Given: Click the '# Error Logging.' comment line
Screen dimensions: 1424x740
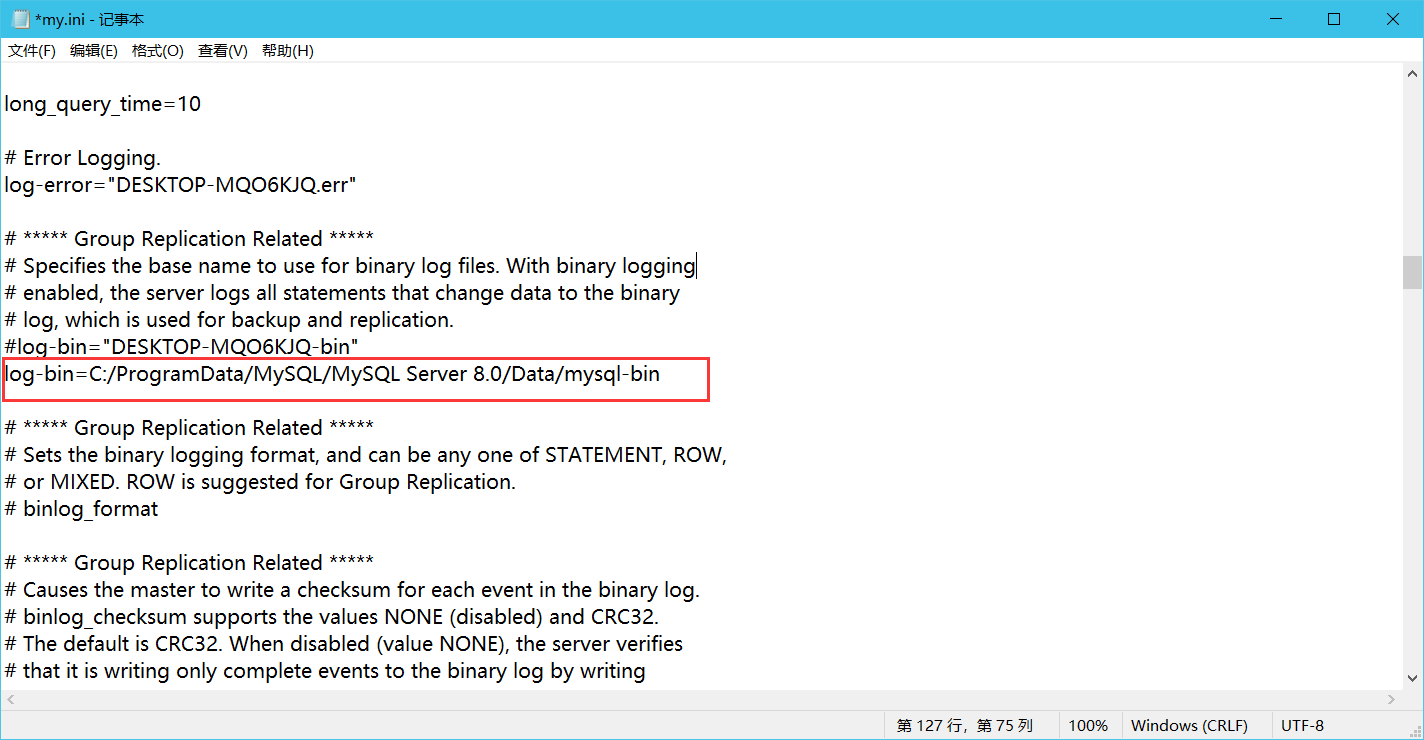Looking at the screenshot, I should (x=83, y=158).
